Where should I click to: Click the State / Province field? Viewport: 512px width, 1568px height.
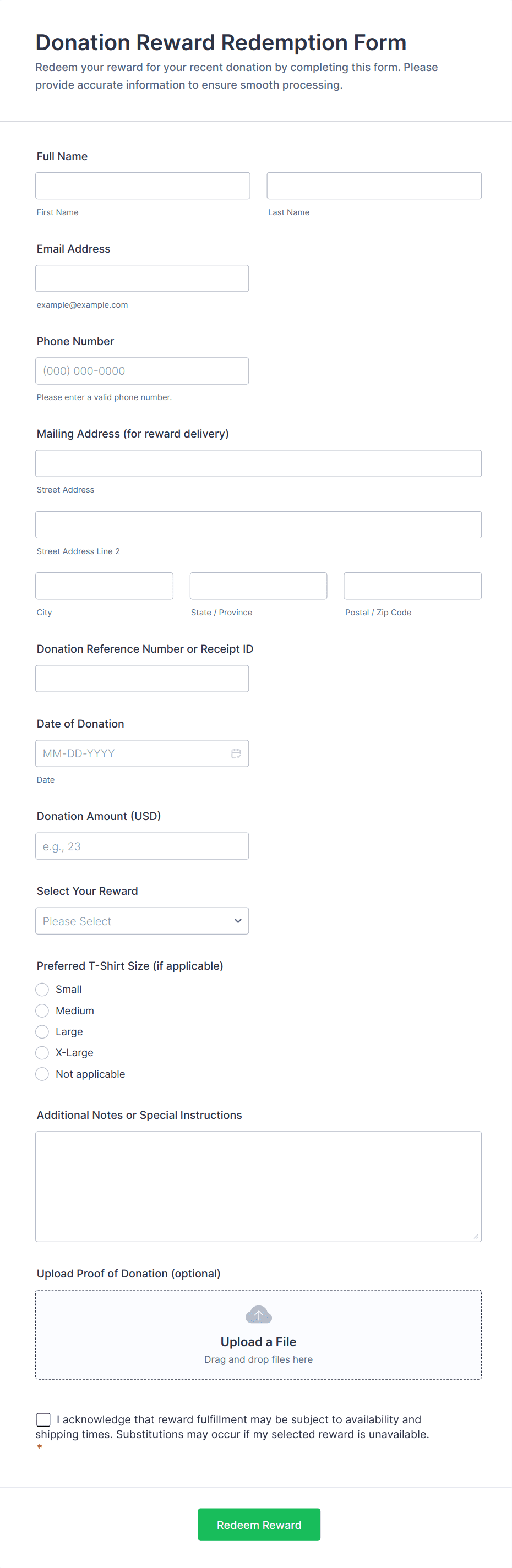click(258, 586)
